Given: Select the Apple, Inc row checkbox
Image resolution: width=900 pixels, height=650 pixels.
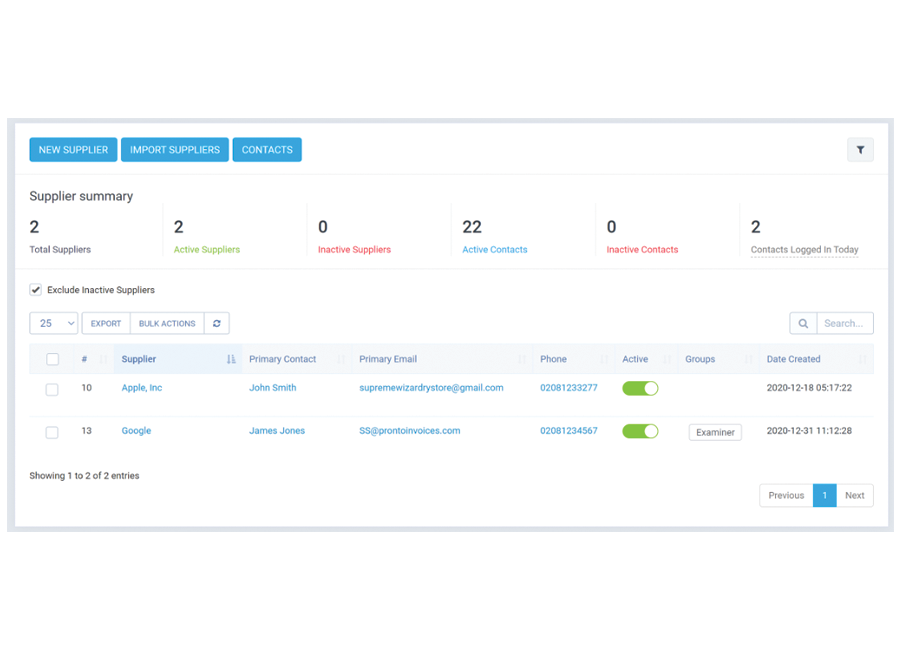Looking at the screenshot, I should point(52,389).
